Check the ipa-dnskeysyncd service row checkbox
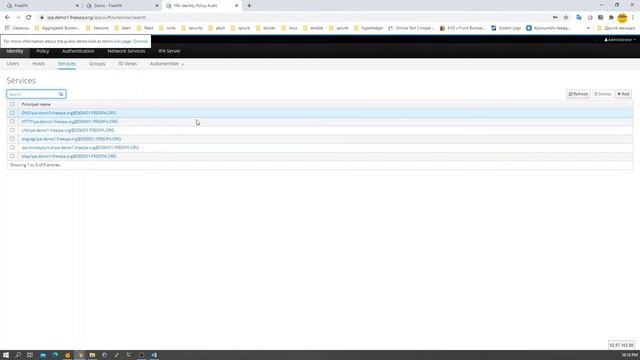Image resolution: width=640 pixels, height=360 pixels. pos(12,147)
